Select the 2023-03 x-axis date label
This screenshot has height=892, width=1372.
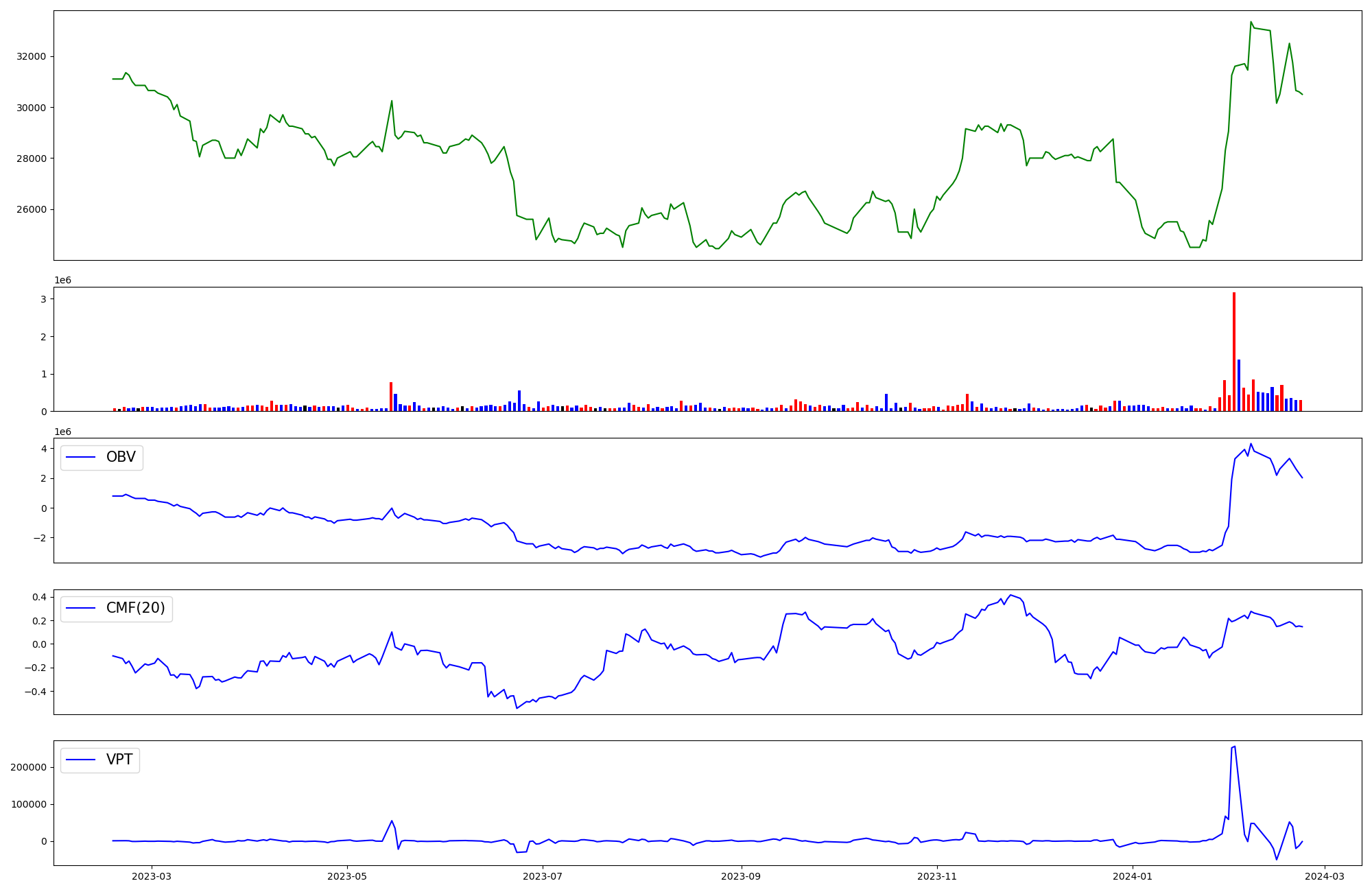tap(151, 876)
